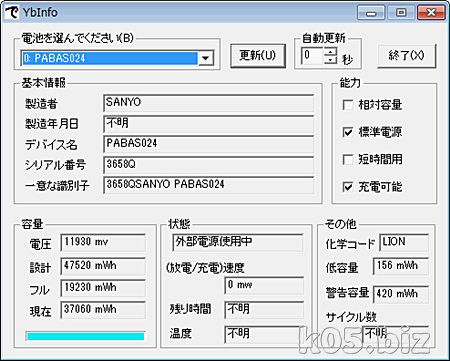Viewport: 450px width, 361px height.
Task: Click the フル label in capacity group
Action: pyautogui.click(x=39, y=290)
